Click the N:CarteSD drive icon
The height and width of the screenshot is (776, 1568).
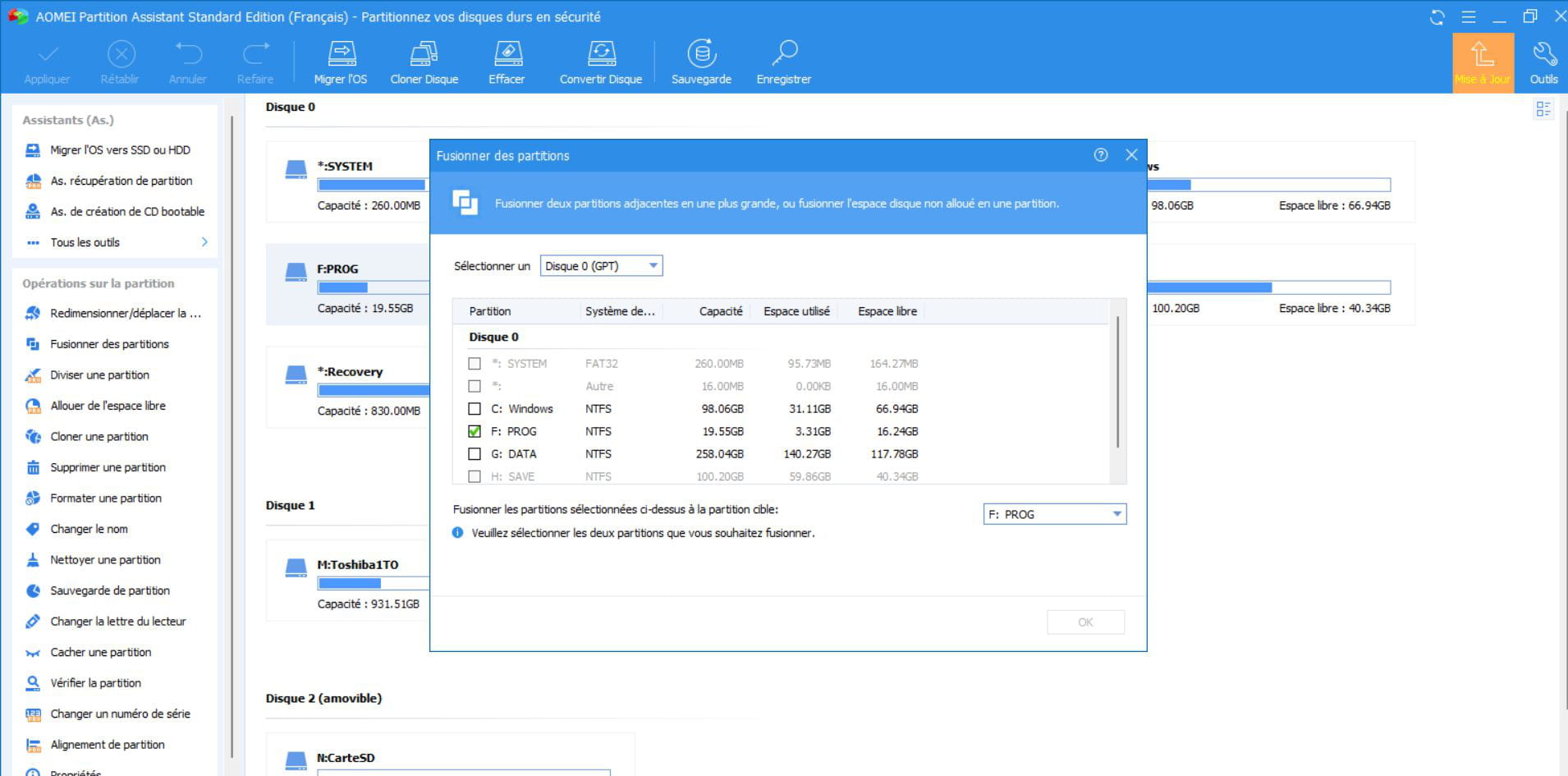pyautogui.click(x=296, y=762)
